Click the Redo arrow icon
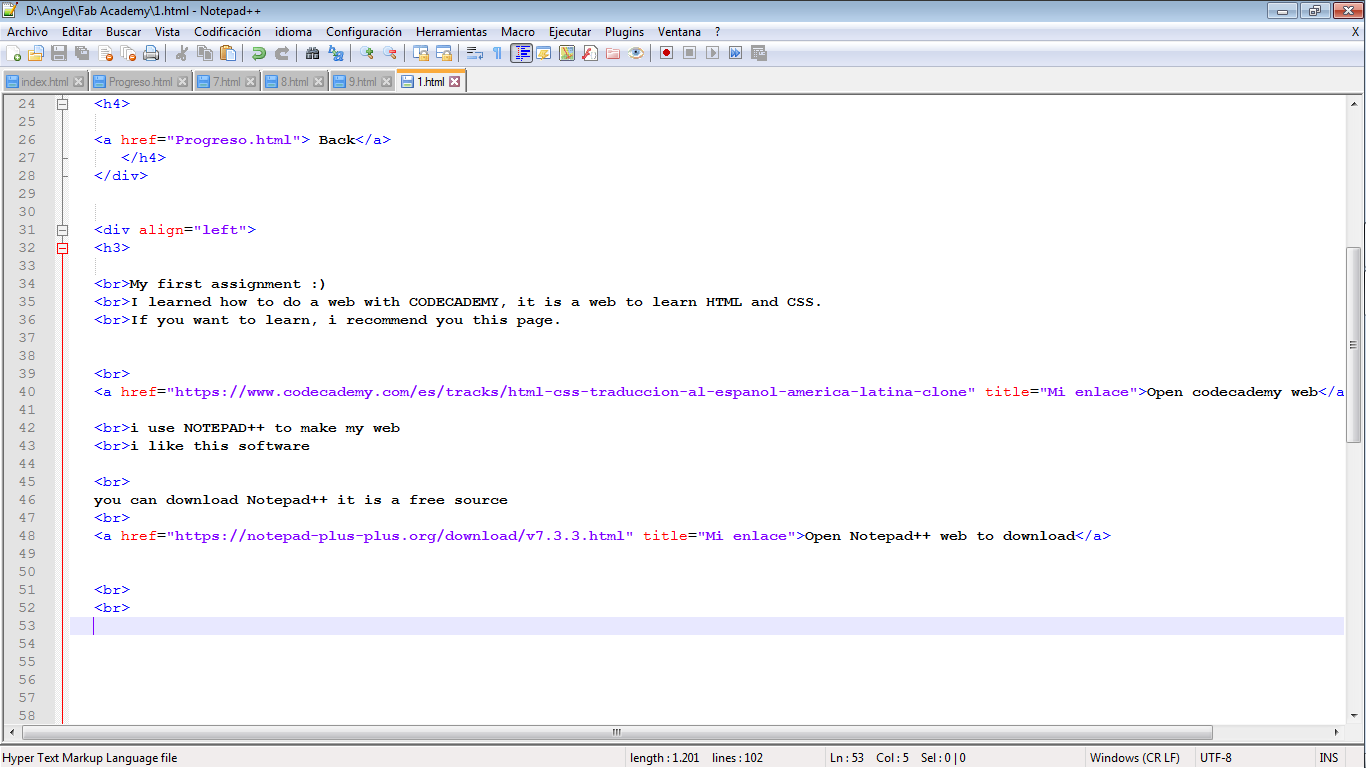This screenshot has width=1366, height=768. (x=282, y=53)
